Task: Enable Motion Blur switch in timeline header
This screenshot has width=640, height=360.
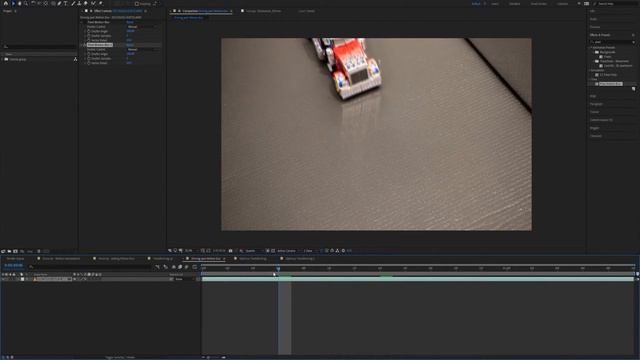Action: click(x=187, y=267)
